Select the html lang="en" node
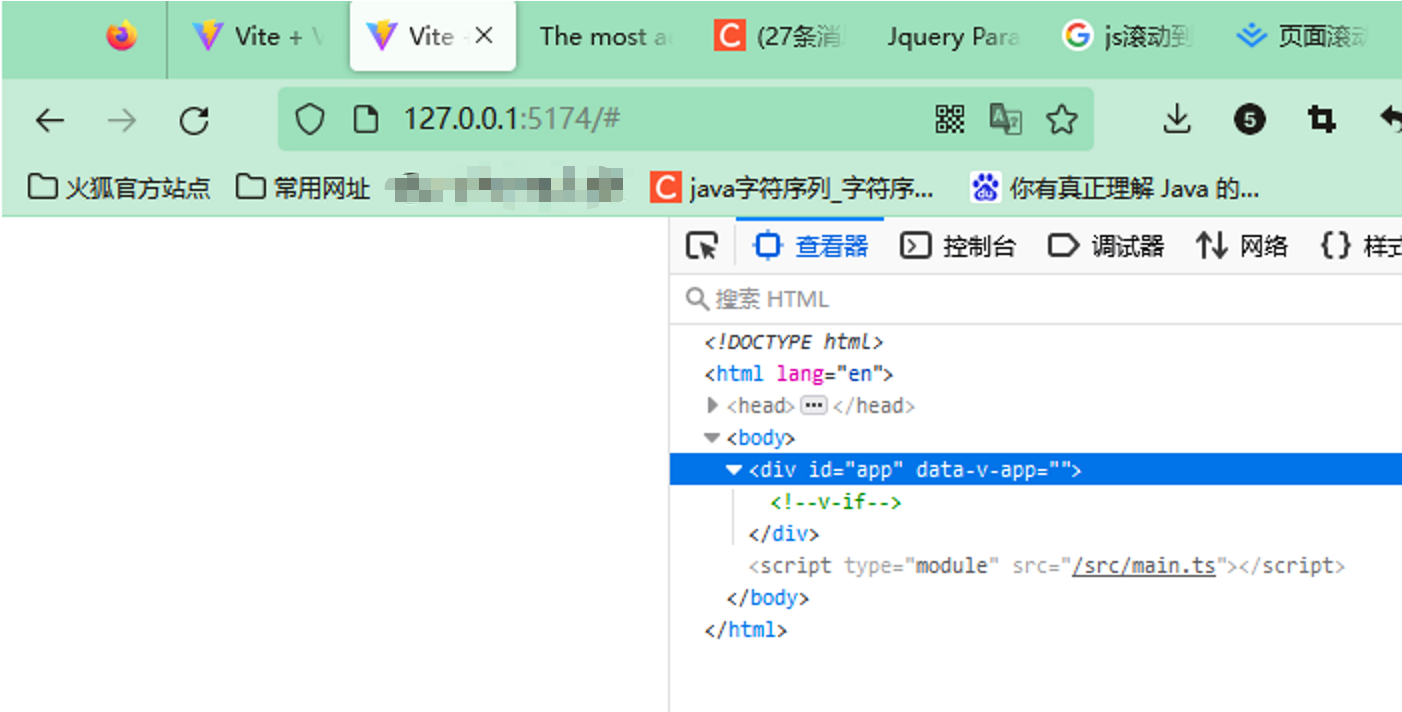 (x=798, y=374)
